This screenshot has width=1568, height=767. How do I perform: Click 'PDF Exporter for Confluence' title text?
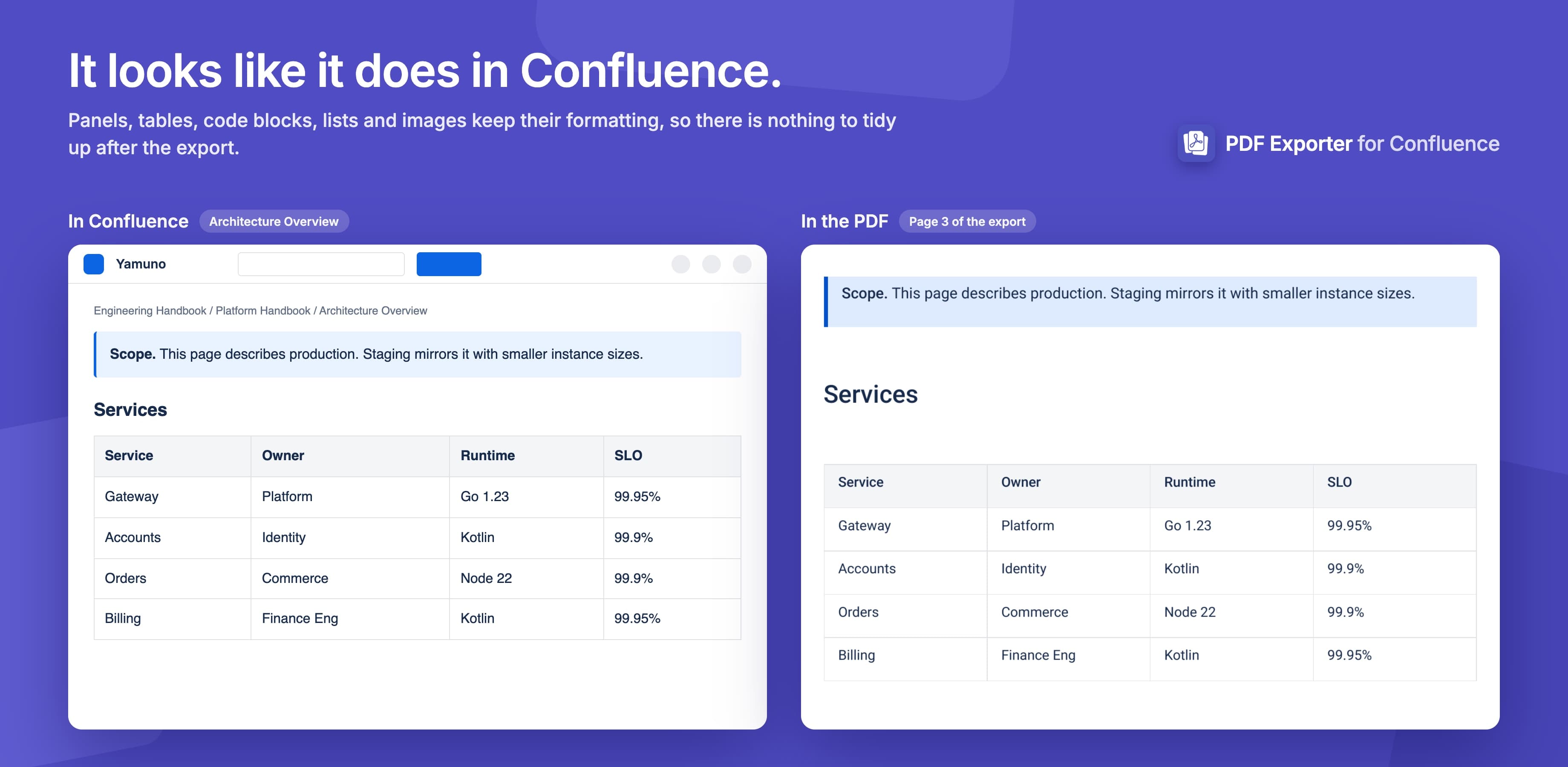pos(1362,144)
